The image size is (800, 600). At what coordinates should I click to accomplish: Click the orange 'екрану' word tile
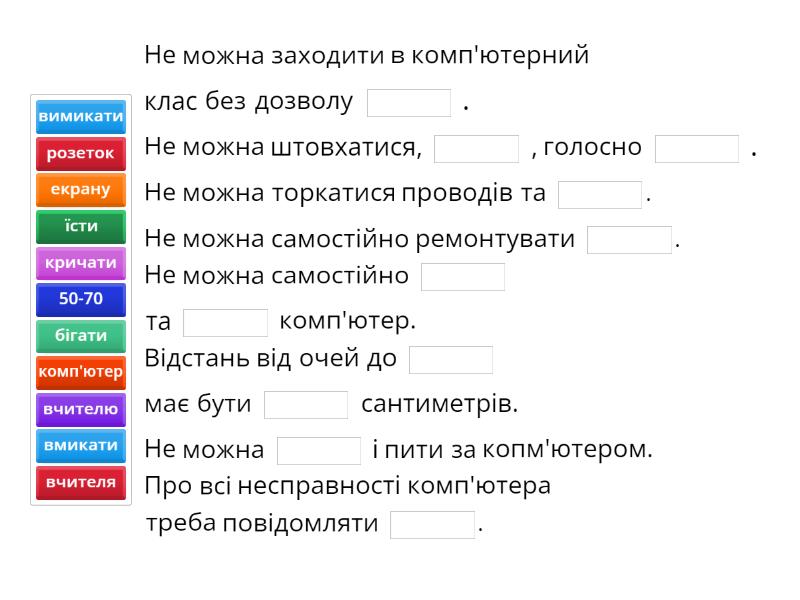click(x=81, y=189)
